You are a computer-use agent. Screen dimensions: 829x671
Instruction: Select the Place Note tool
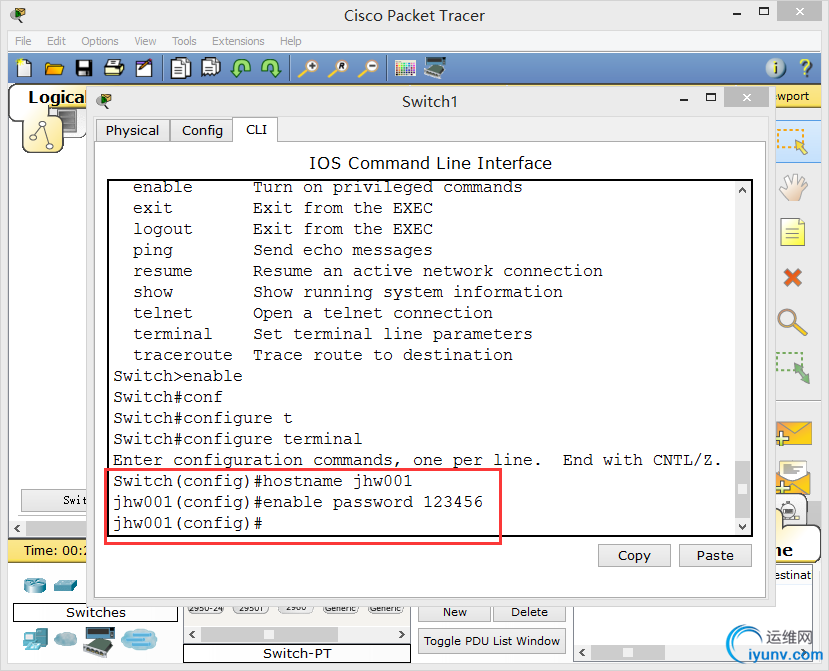[793, 232]
